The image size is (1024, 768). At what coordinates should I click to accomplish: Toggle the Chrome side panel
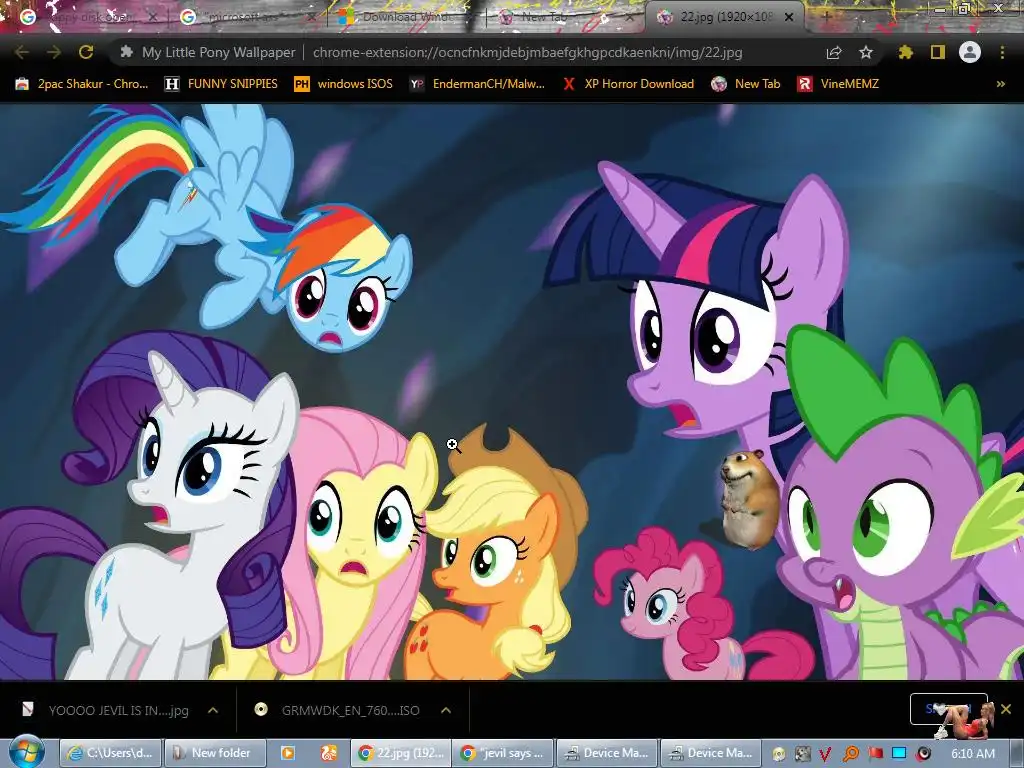click(x=938, y=52)
